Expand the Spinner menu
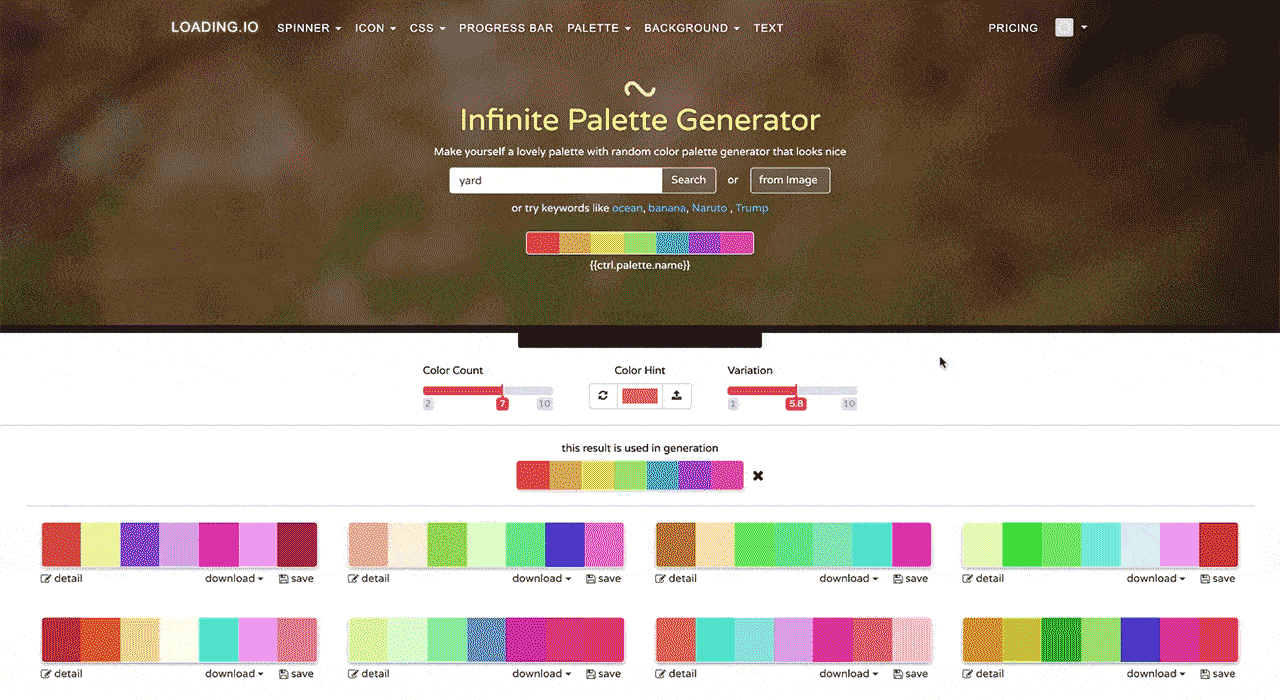 point(309,28)
